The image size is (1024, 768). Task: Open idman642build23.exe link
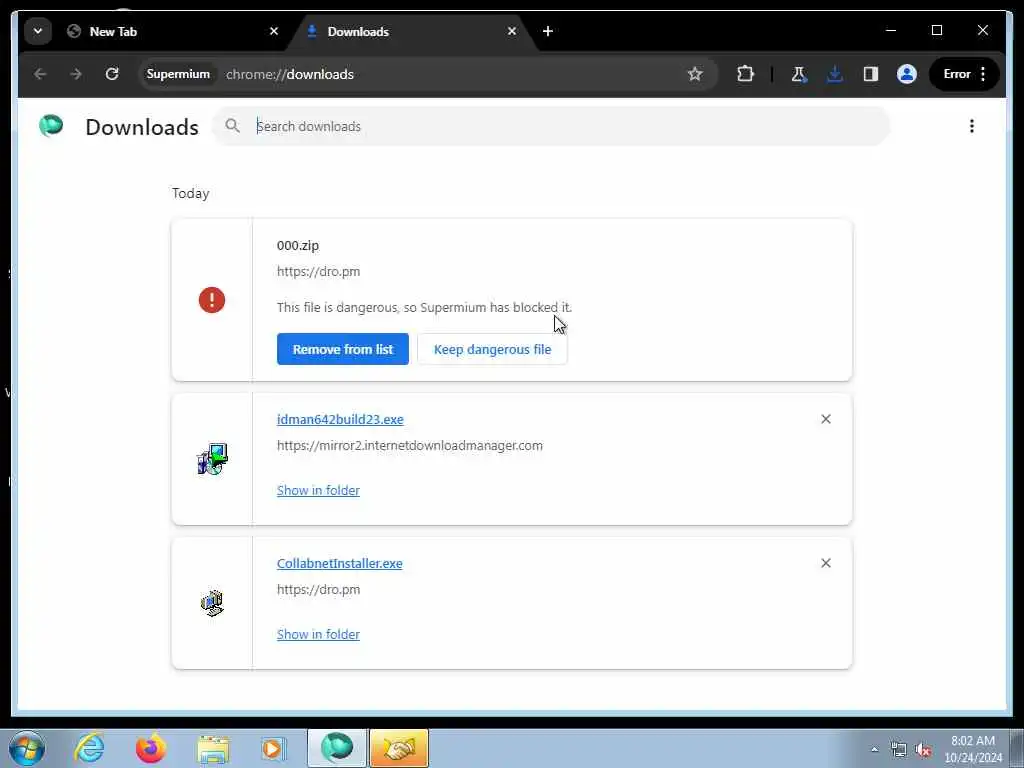(340, 419)
